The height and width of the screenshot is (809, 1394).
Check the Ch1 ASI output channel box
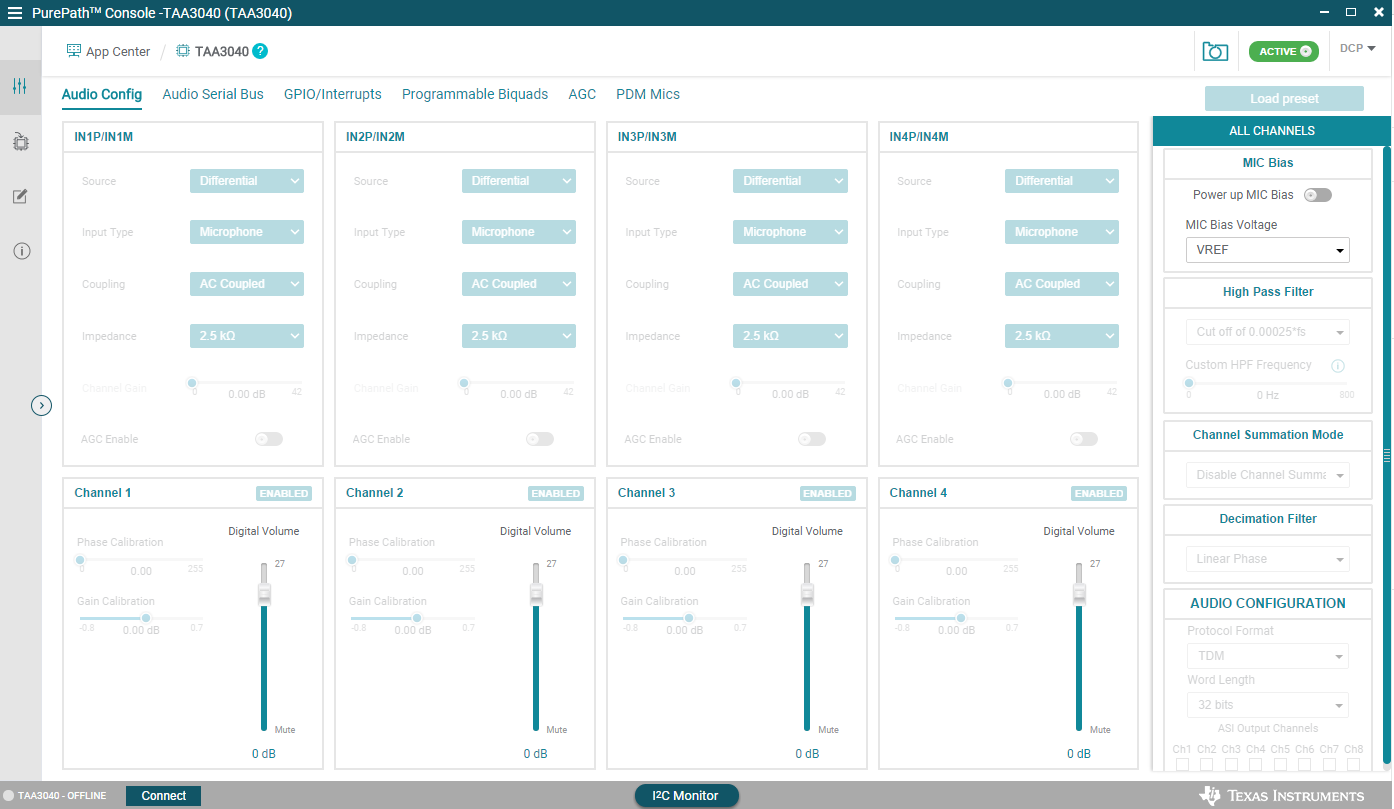pyautogui.click(x=1182, y=764)
